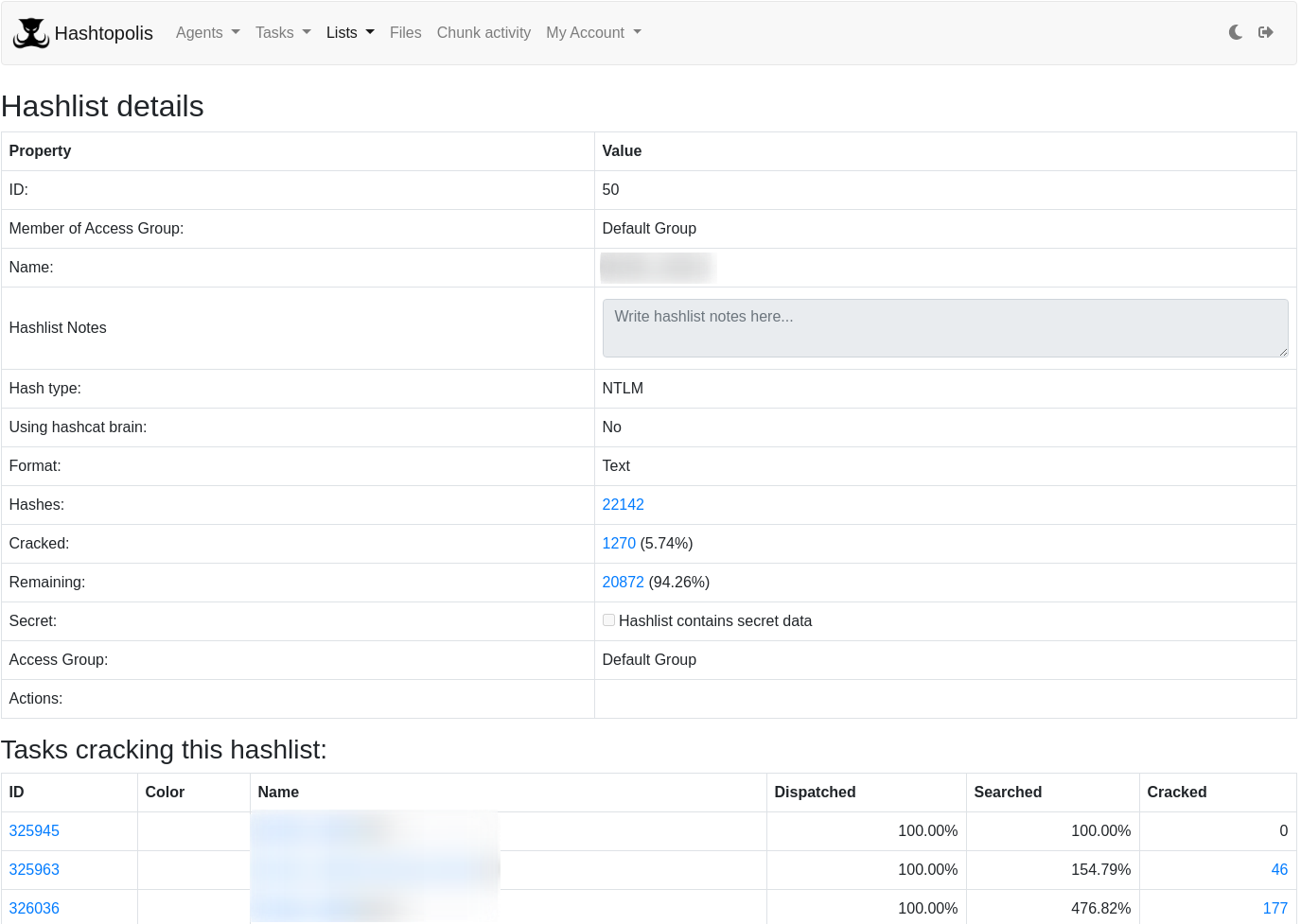Click the Hashtopolis octopus logo icon
The image size is (1301, 924).
pyautogui.click(x=31, y=33)
